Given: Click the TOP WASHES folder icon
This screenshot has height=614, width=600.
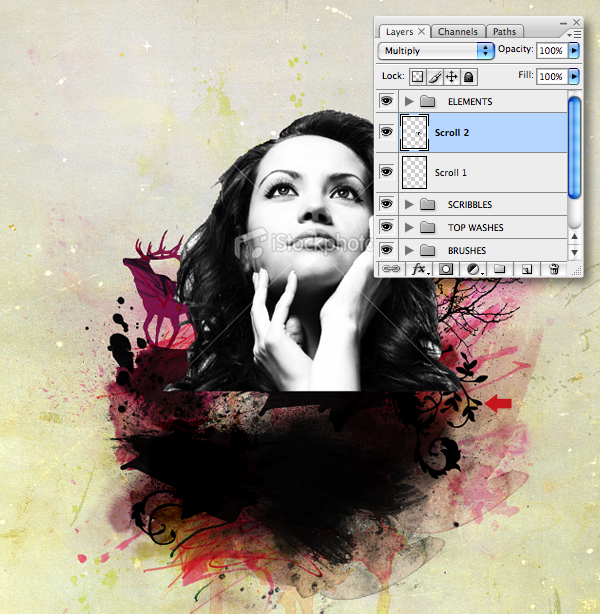Looking at the screenshot, I should (427, 228).
